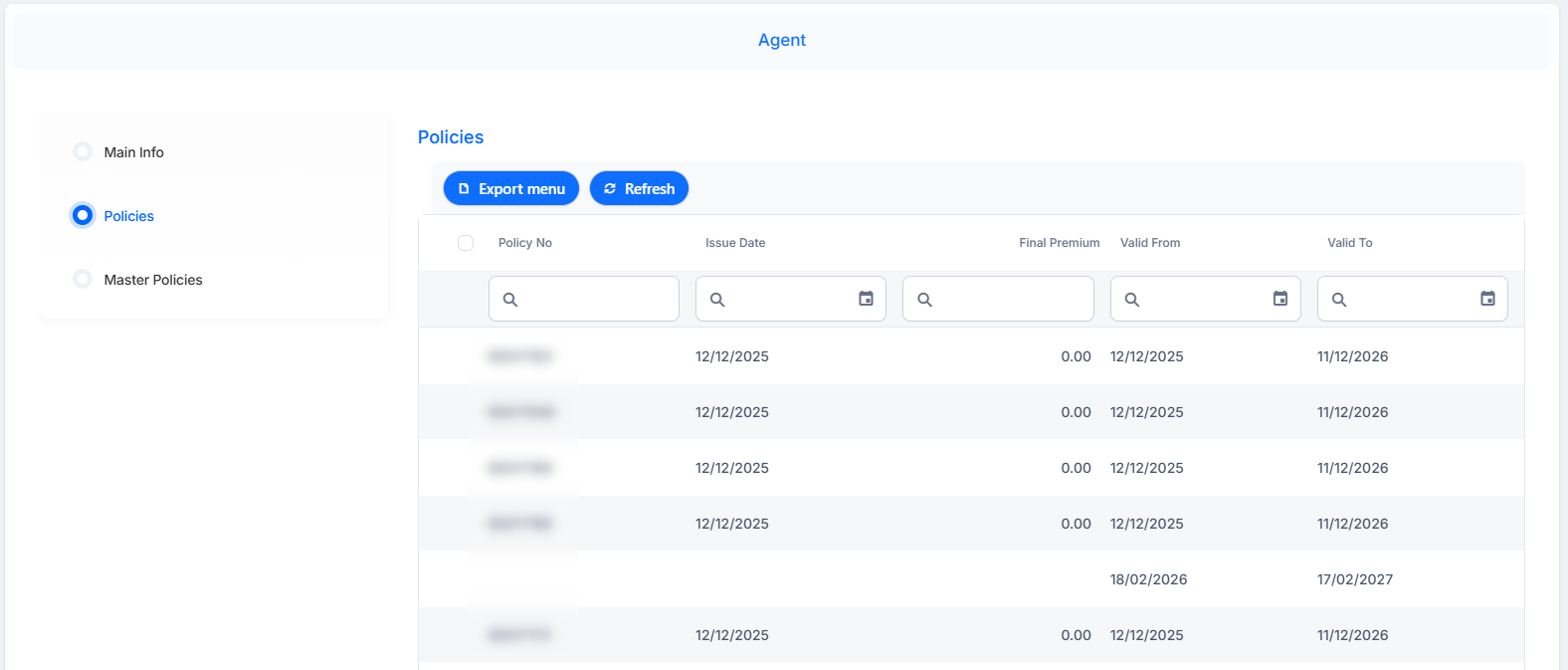1568x670 pixels.
Task: Open calendar picker in Issue Date filter
Action: [867, 299]
